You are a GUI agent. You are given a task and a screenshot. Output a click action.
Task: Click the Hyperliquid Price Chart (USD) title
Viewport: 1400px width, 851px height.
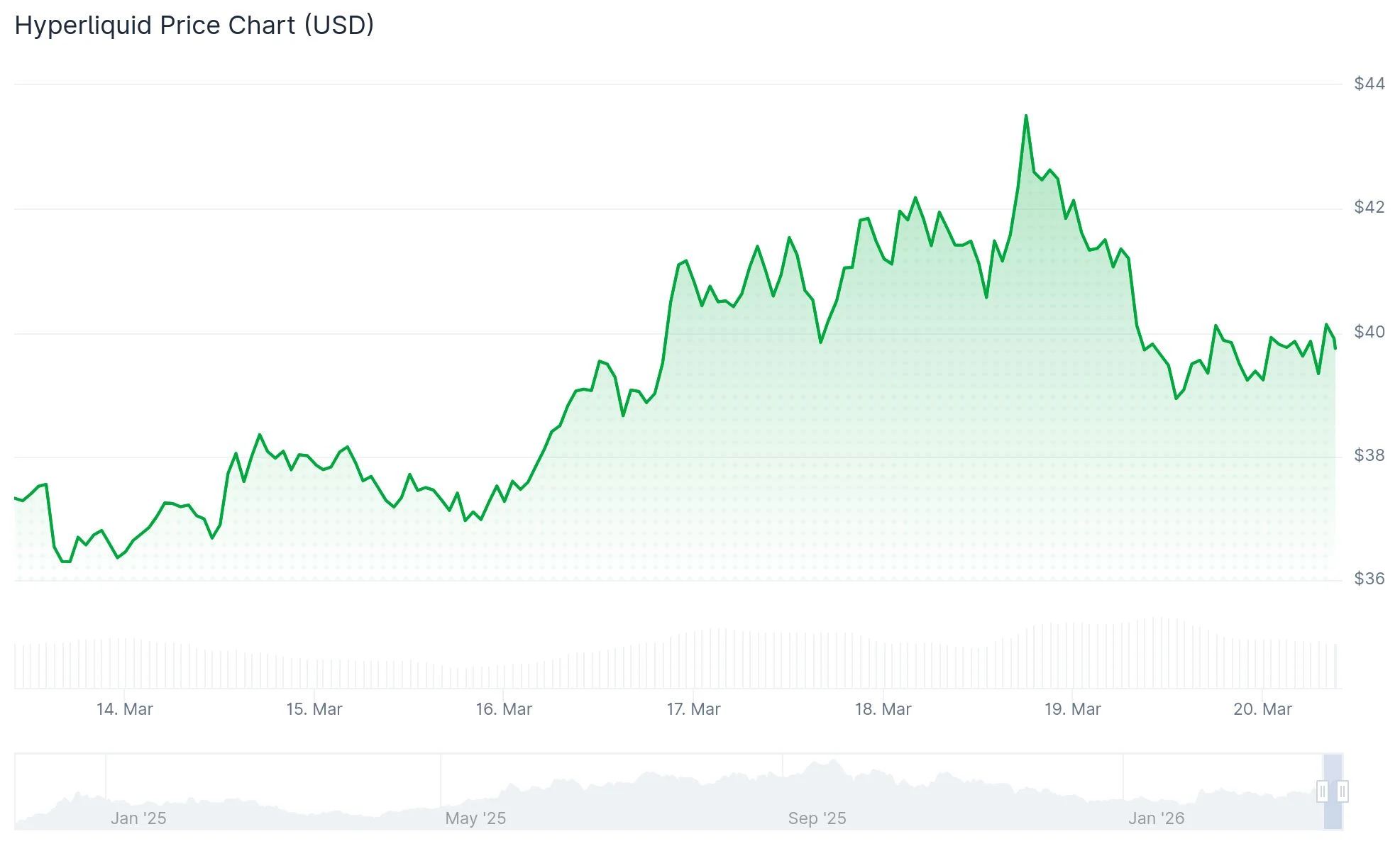click(194, 26)
